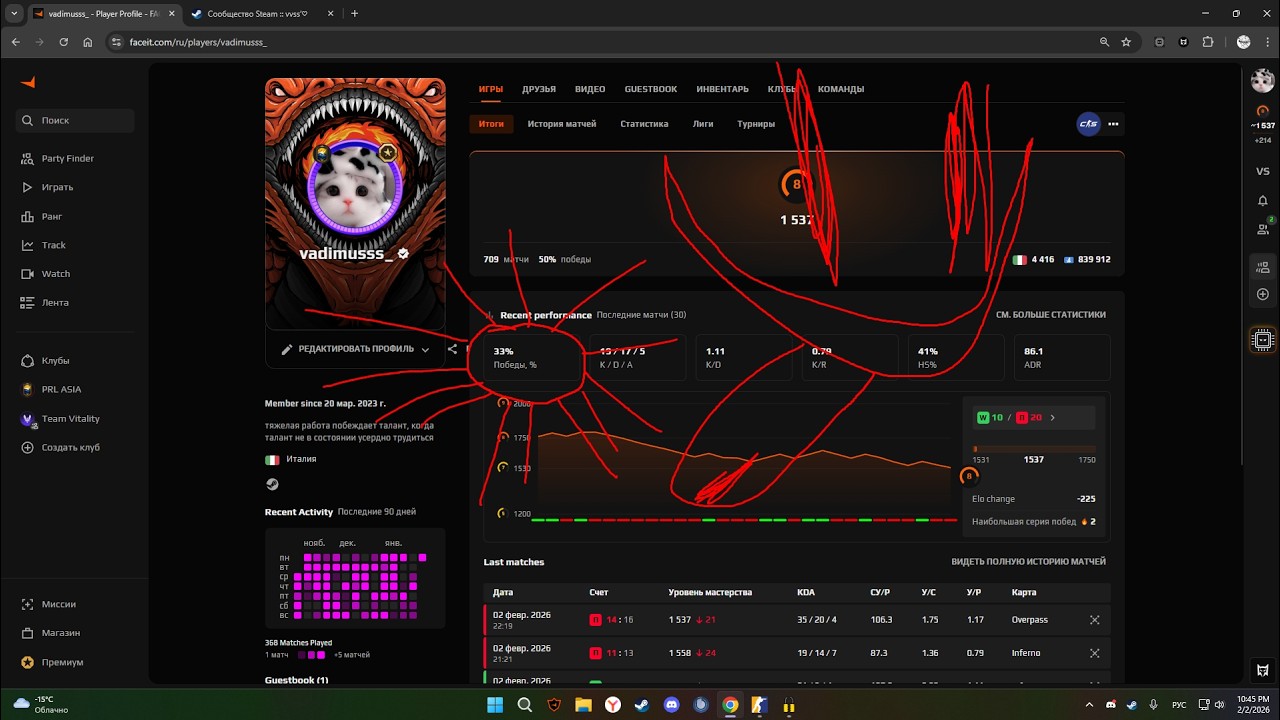Viewport: 1280px width, 720px height.
Task: Click the anti-cheat chip icon in right sidebar
Action: (1263, 340)
